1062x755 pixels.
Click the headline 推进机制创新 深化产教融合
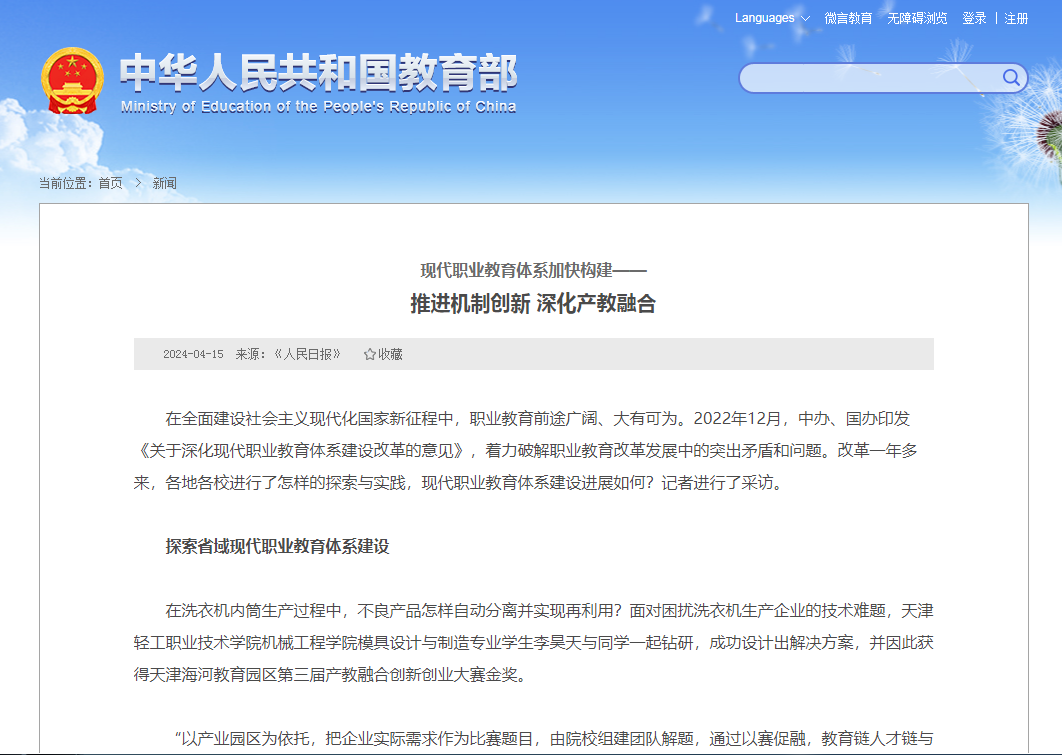point(533,304)
